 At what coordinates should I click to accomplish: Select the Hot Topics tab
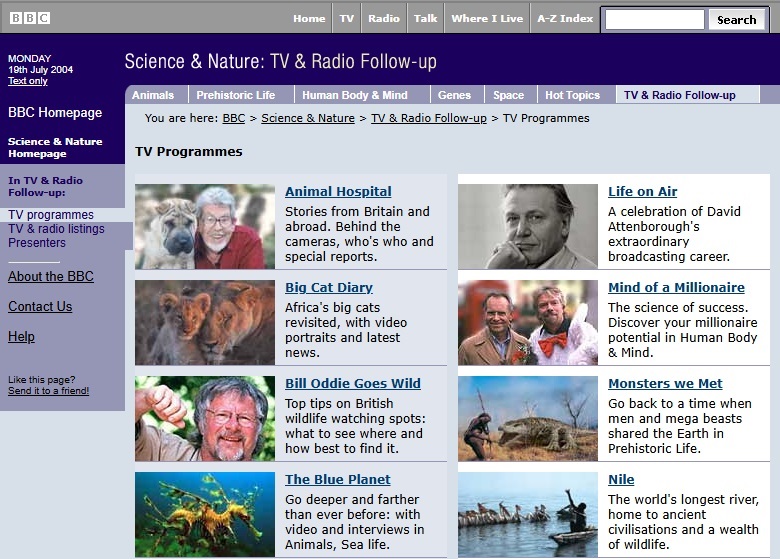click(572, 95)
